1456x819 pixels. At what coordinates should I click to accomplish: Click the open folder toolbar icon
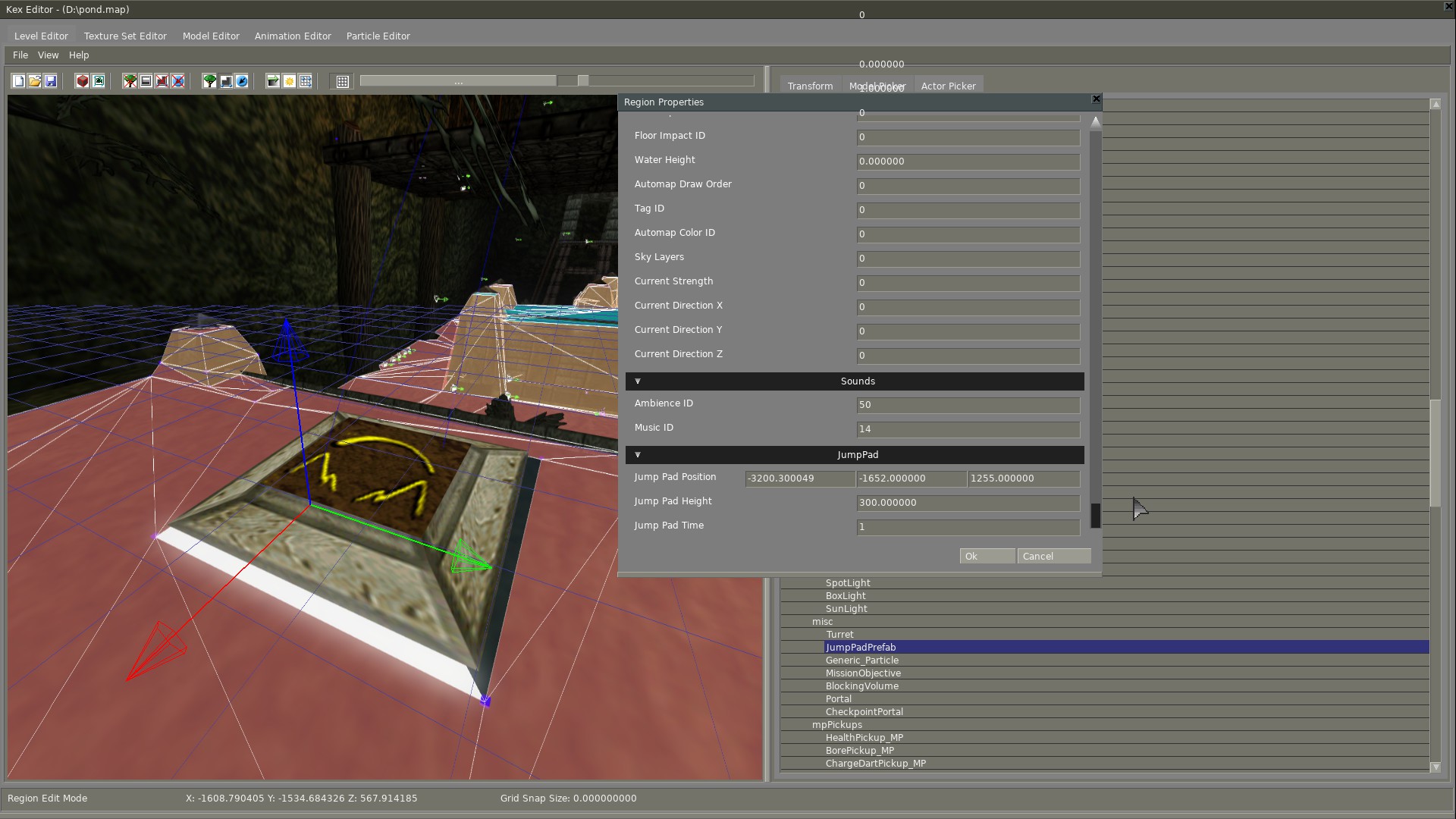click(x=35, y=81)
